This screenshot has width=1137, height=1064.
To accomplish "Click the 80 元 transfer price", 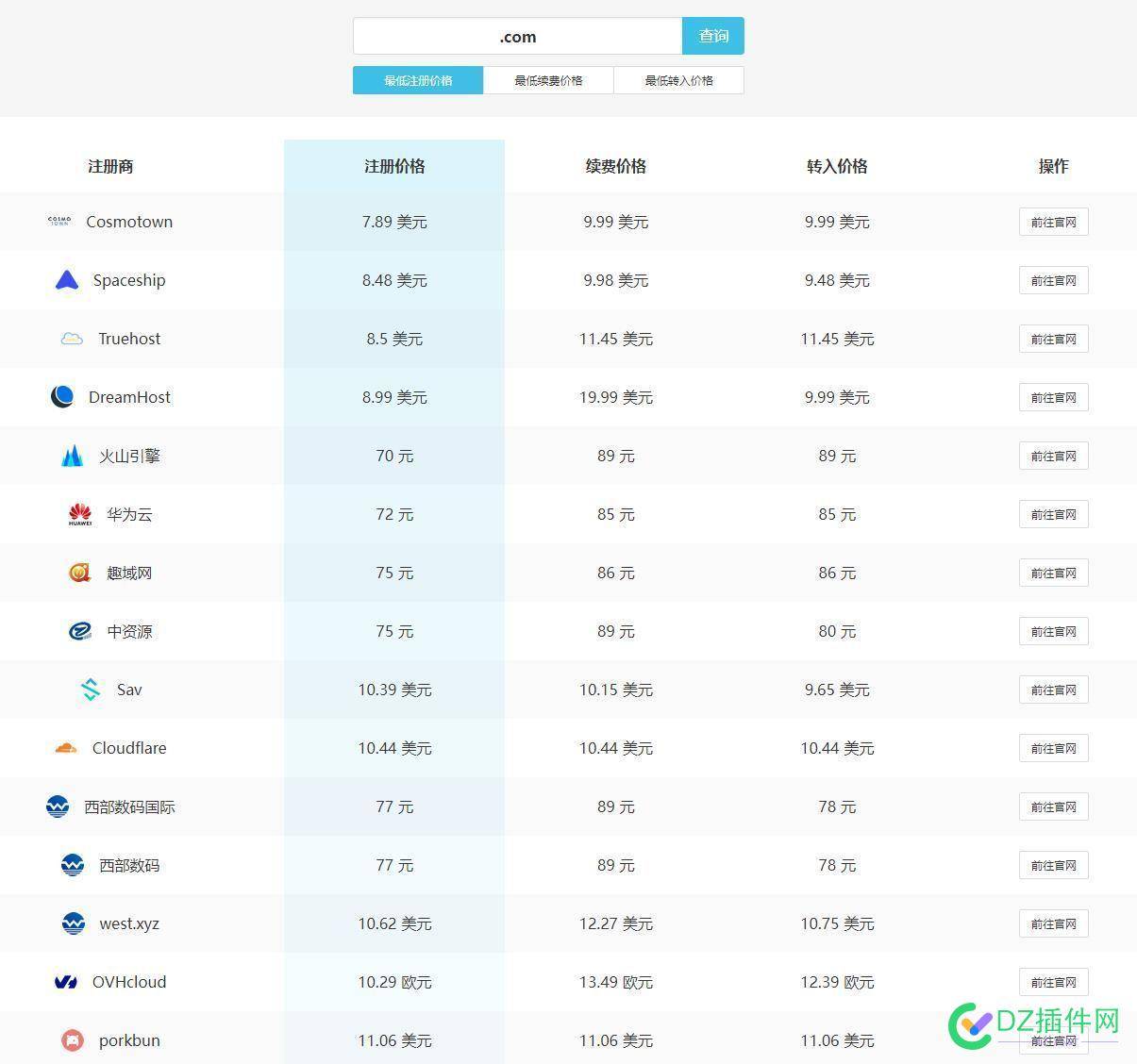I will [837, 631].
